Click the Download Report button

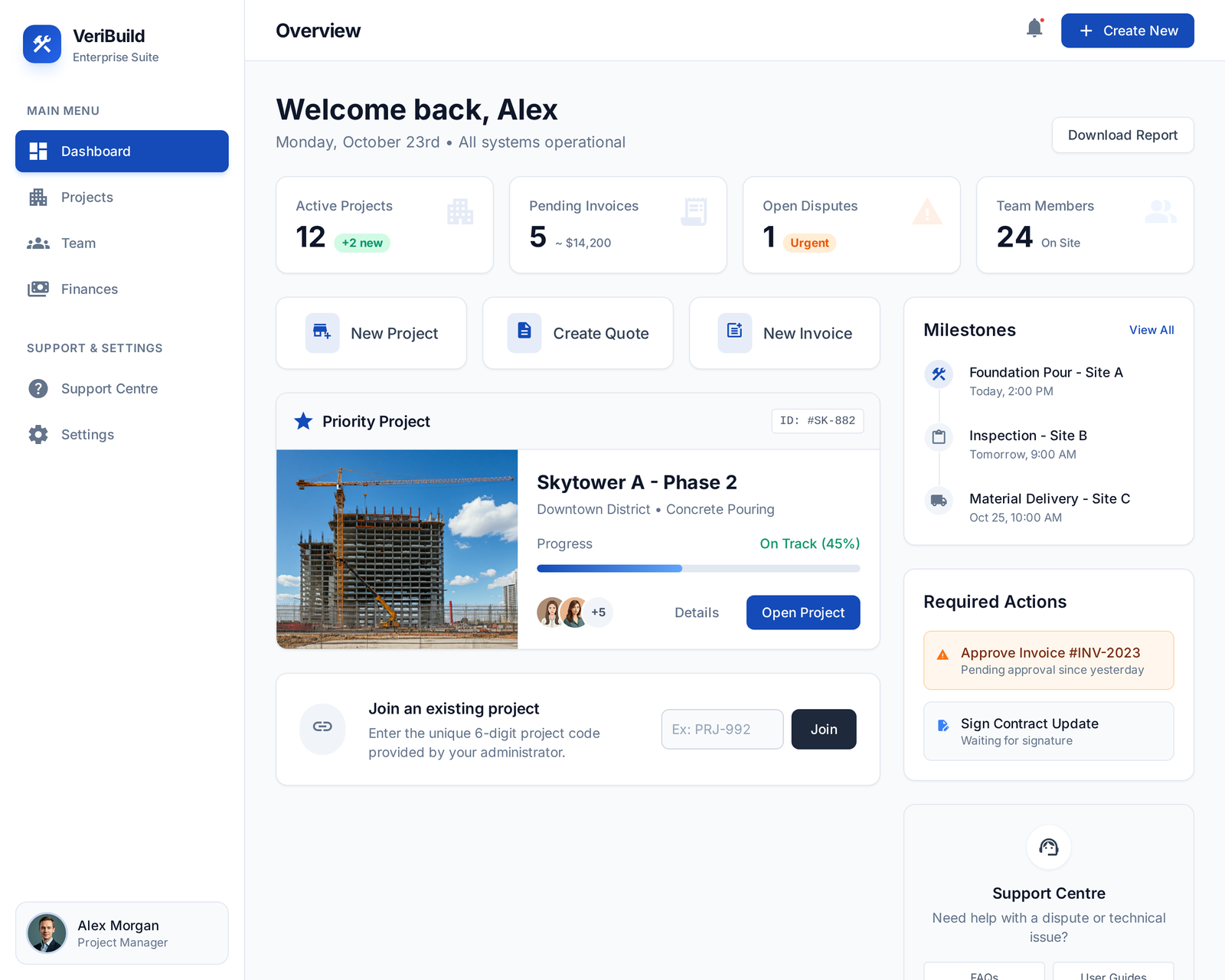(1122, 136)
